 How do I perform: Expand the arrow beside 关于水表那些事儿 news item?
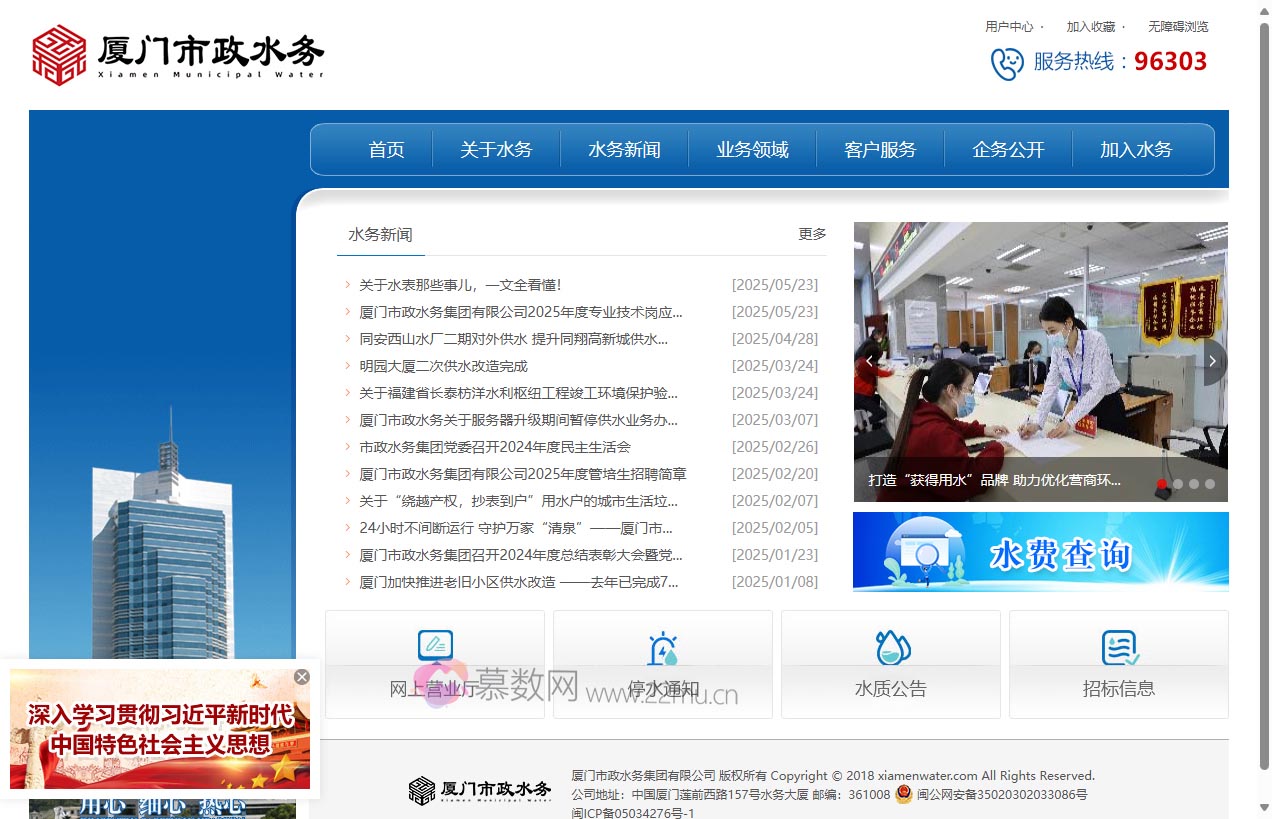[346, 285]
